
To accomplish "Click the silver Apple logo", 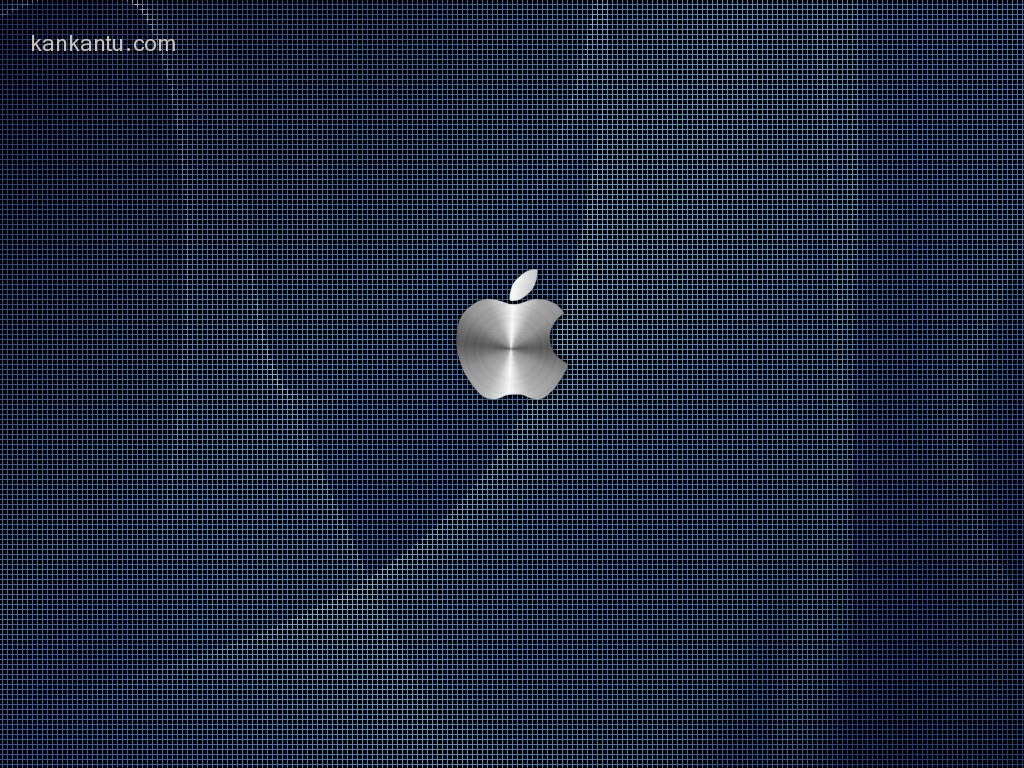I will coord(511,334).
